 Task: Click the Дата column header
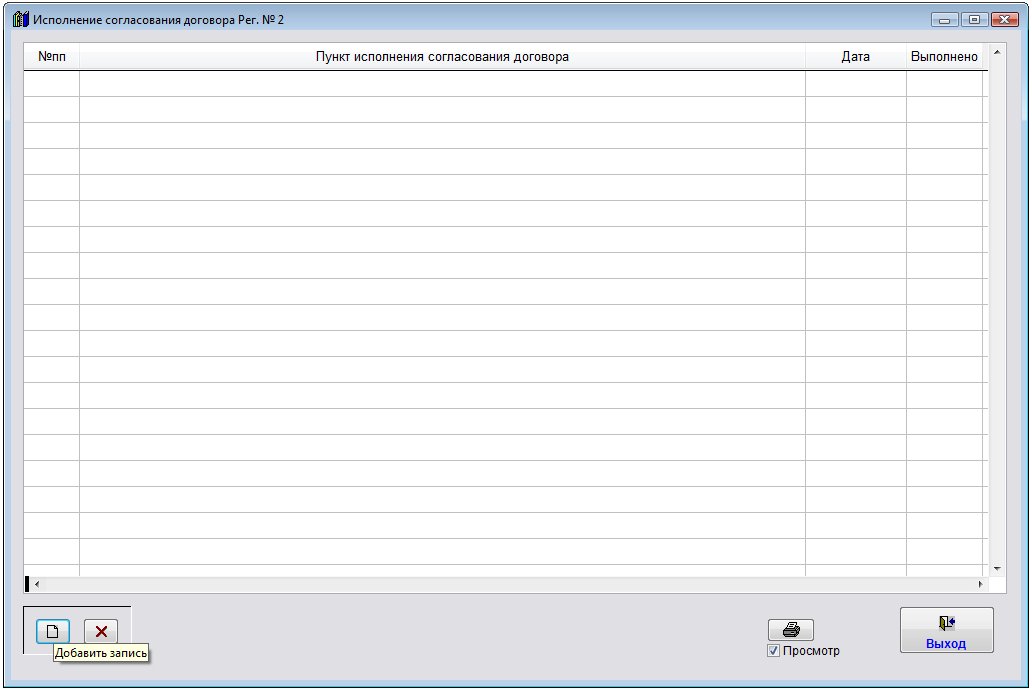856,57
